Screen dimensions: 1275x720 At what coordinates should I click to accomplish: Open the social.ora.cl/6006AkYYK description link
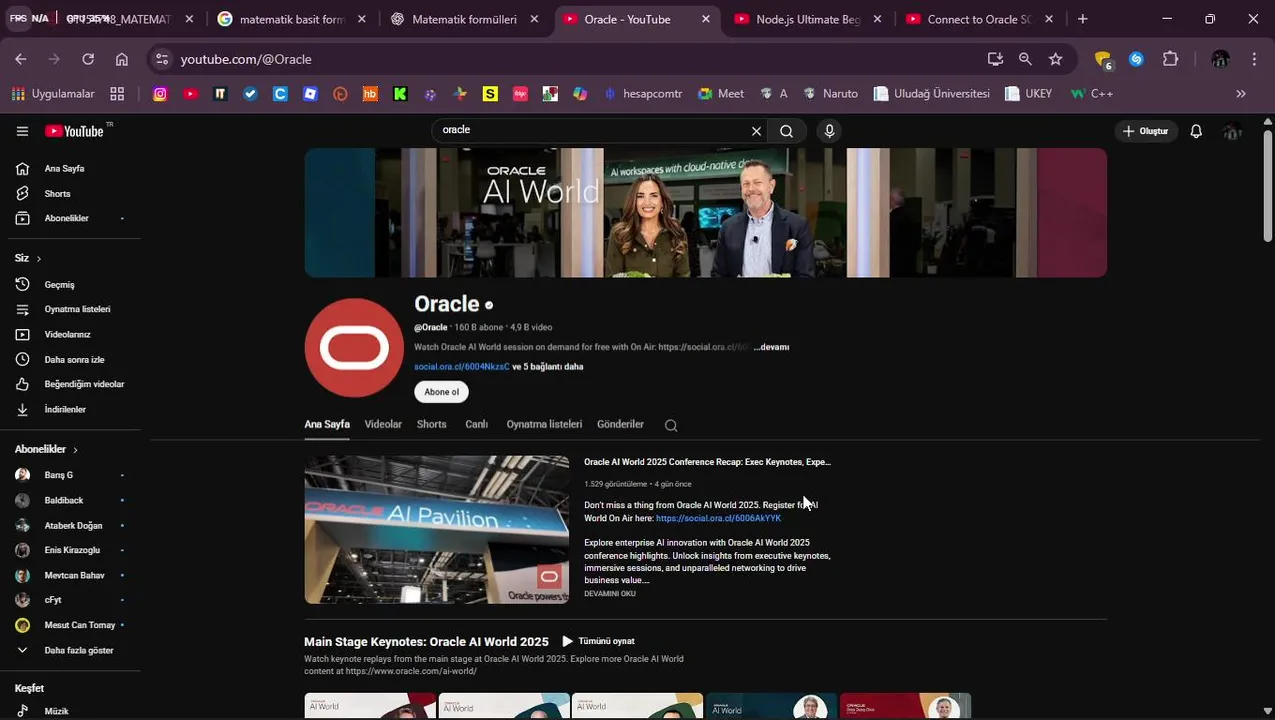click(x=718, y=518)
